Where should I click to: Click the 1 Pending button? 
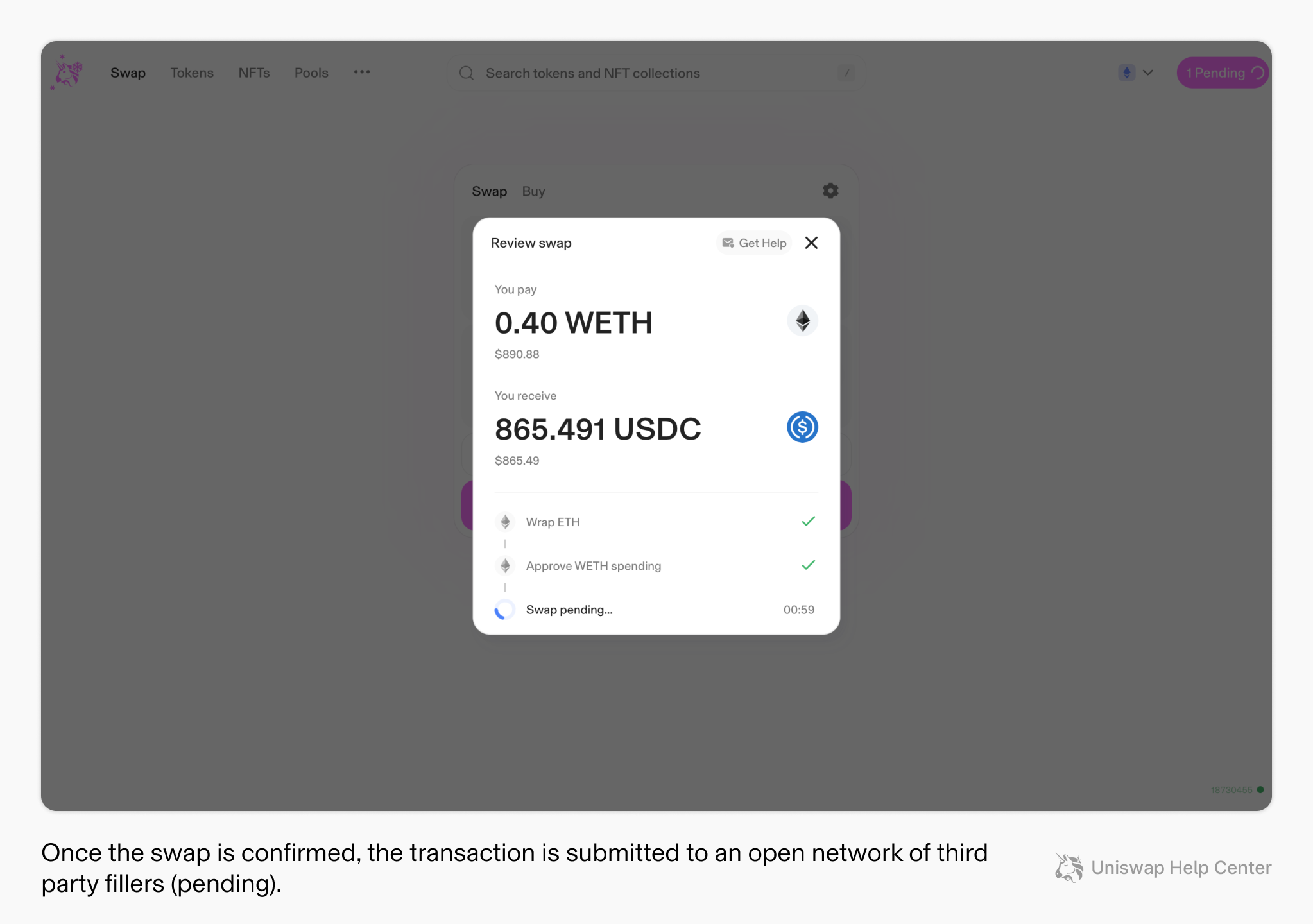point(1221,73)
